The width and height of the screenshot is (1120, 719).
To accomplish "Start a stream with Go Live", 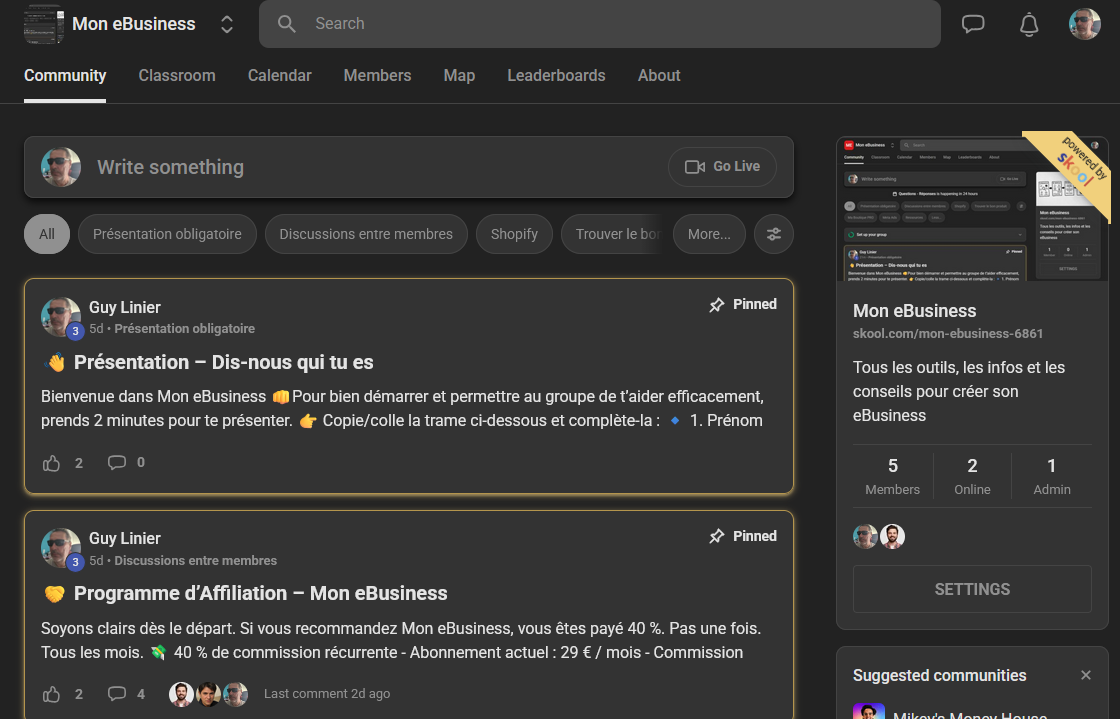I will 722,167.
